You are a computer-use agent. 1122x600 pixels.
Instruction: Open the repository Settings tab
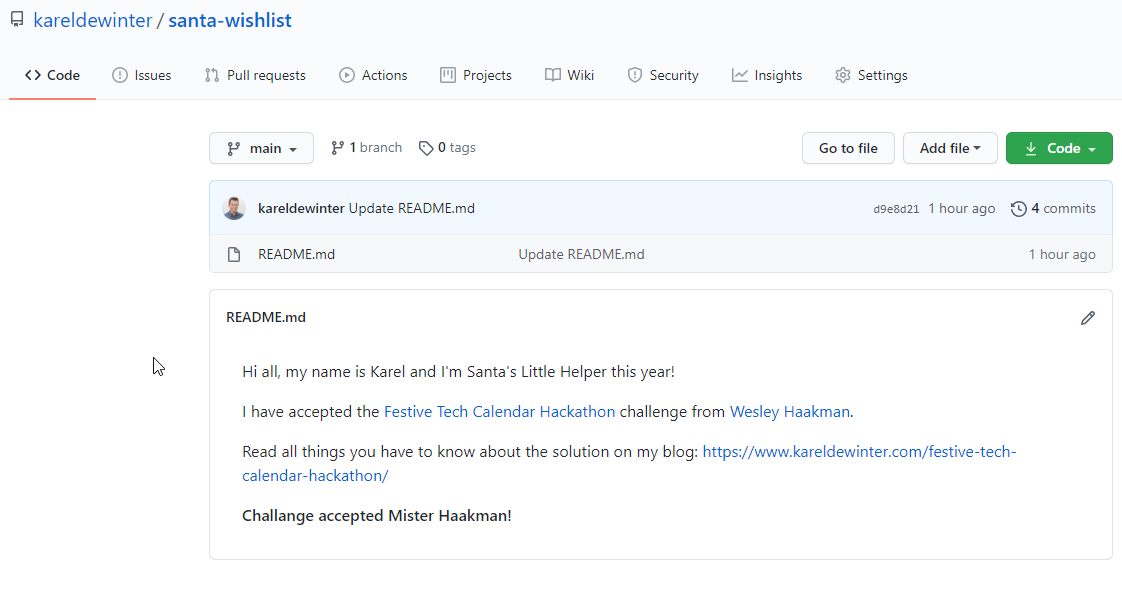pyautogui.click(x=871, y=75)
